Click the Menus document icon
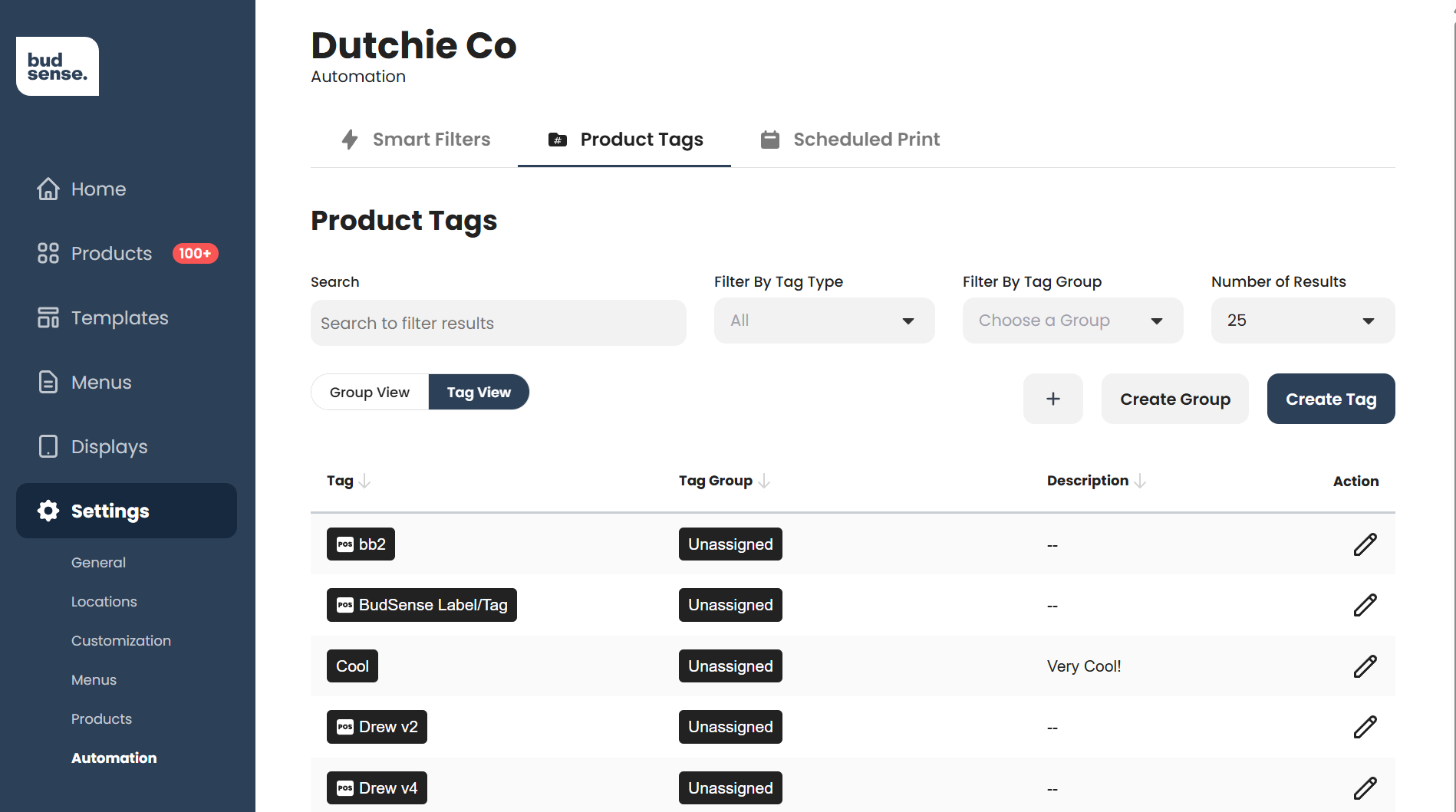This screenshot has height=812, width=1456. click(x=48, y=382)
